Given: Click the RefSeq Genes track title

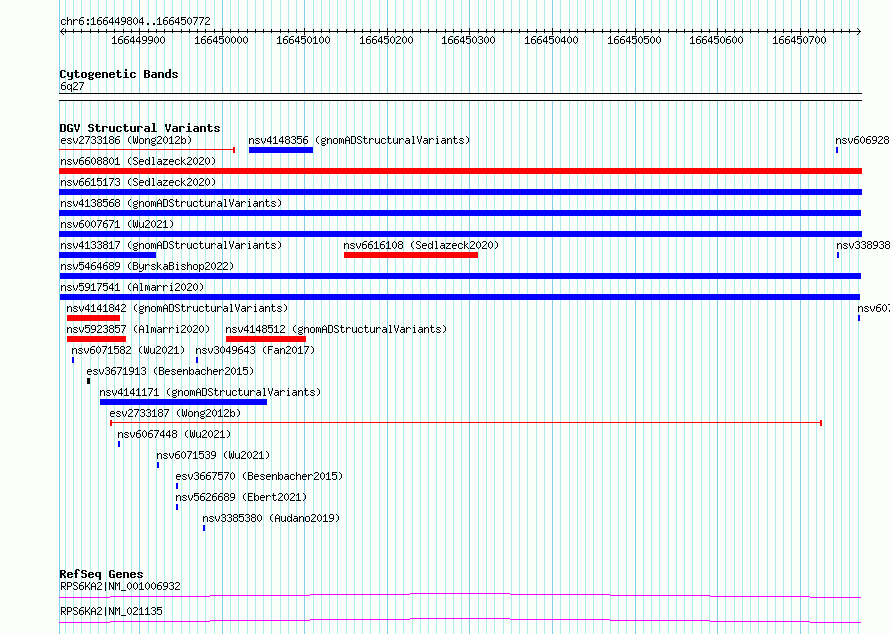Looking at the screenshot, I should [x=101, y=574].
